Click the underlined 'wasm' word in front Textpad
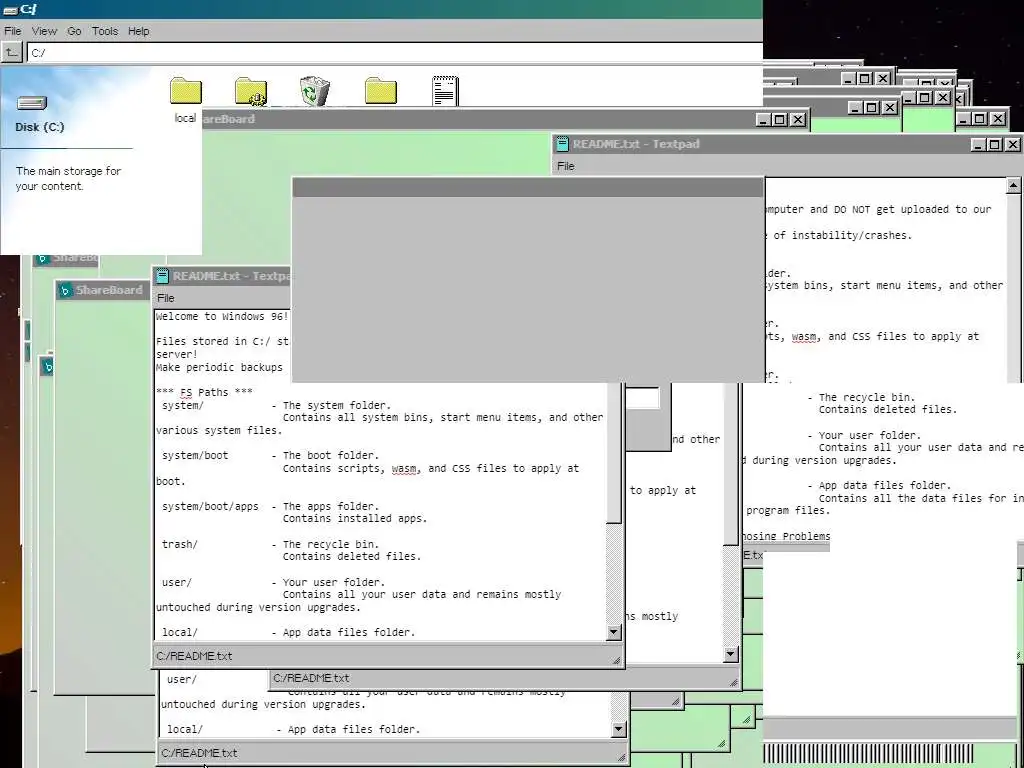This screenshot has height=768, width=1024. click(x=405, y=468)
